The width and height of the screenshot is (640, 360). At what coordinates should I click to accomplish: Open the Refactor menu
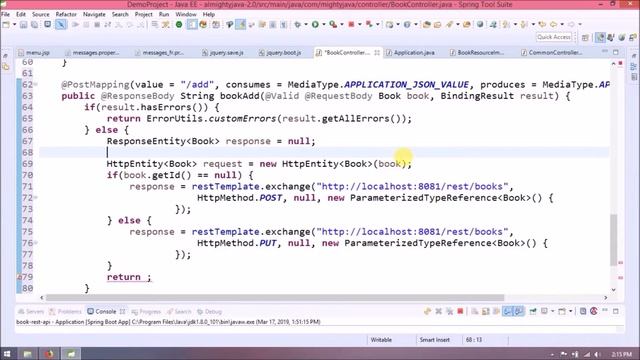[66, 14]
